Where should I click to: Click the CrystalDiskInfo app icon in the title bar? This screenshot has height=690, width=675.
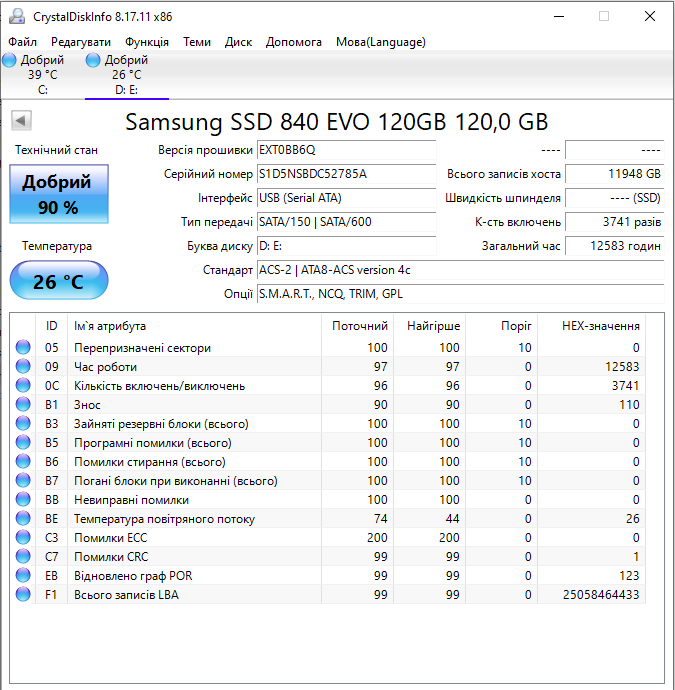[17, 16]
